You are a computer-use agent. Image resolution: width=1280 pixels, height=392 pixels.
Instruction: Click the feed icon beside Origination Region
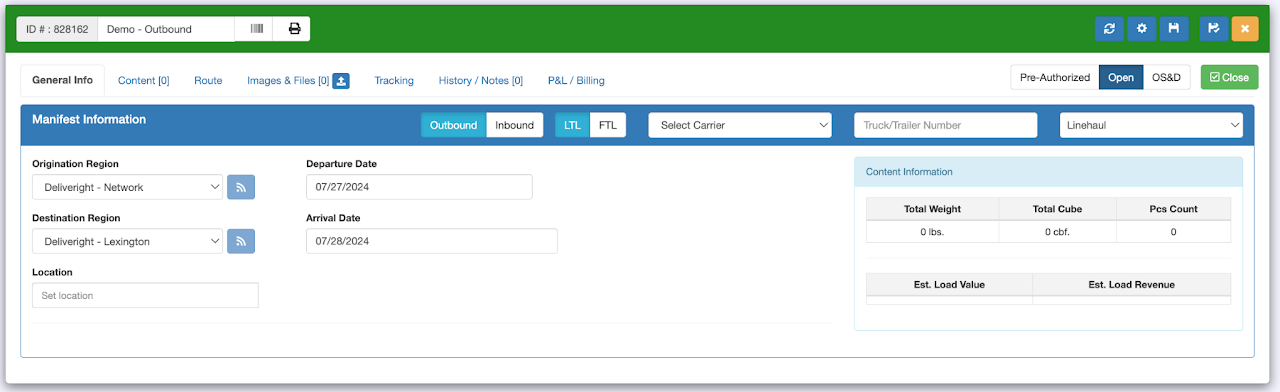point(241,187)
